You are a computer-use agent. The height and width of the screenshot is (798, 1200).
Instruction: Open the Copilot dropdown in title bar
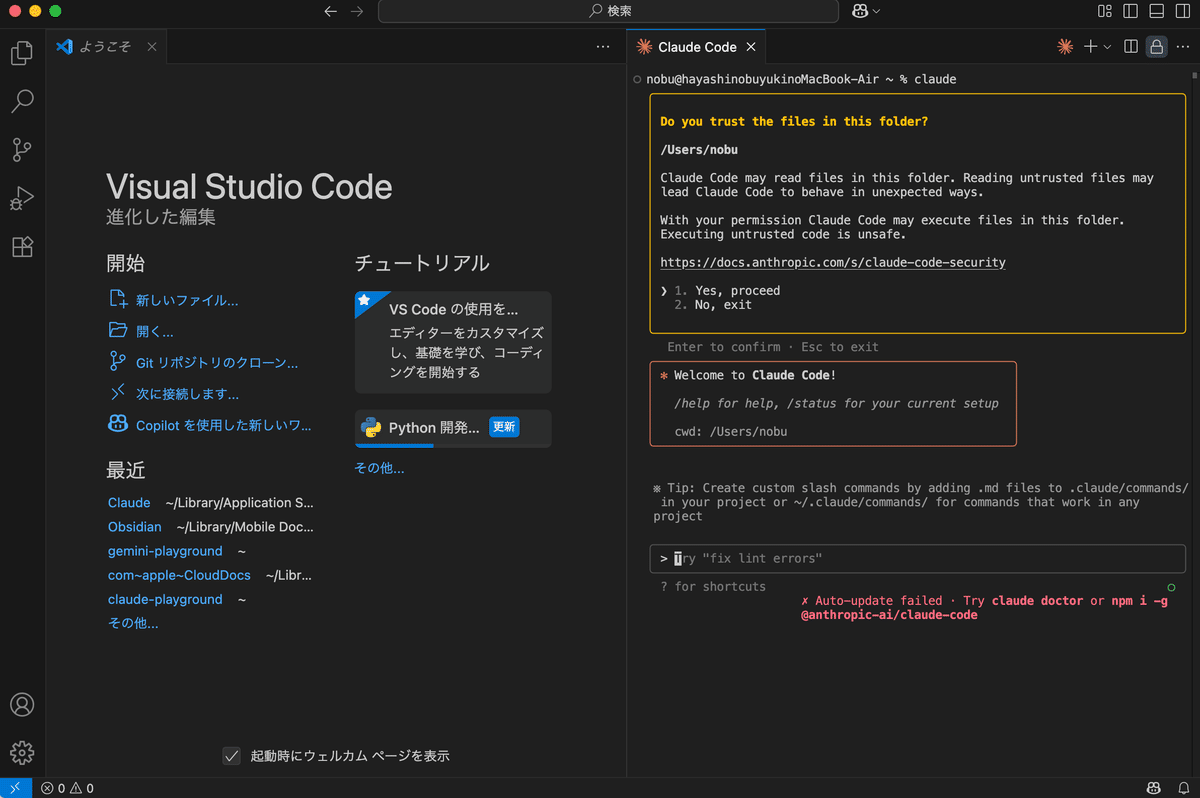[x=865, y=11]
